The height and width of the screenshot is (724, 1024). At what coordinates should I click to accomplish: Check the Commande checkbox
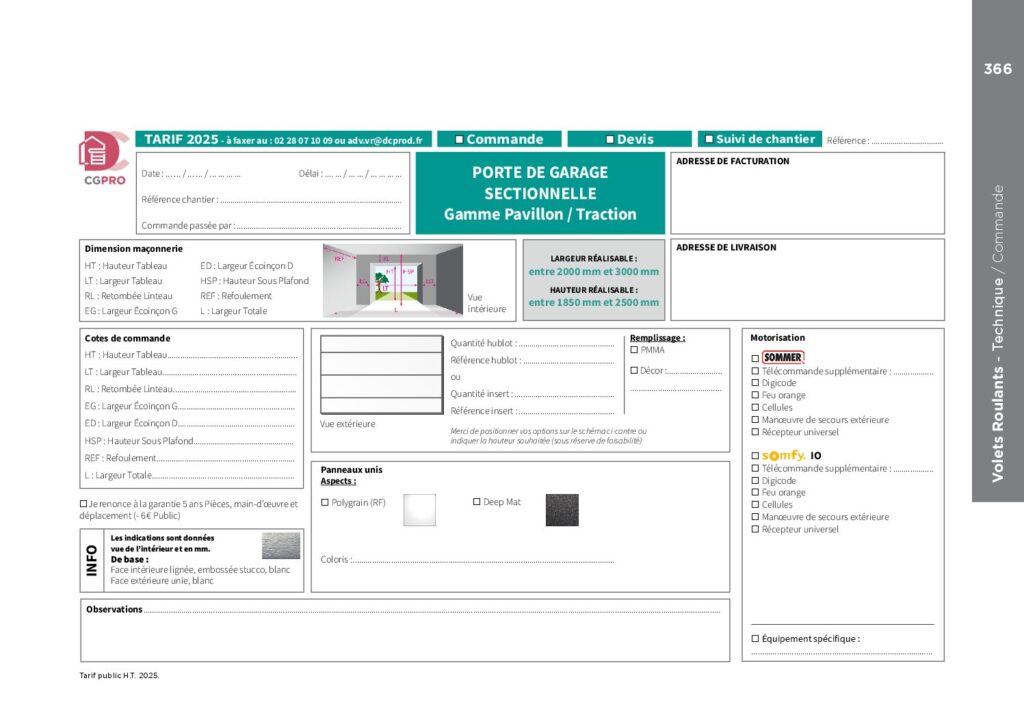click(458, 140)
